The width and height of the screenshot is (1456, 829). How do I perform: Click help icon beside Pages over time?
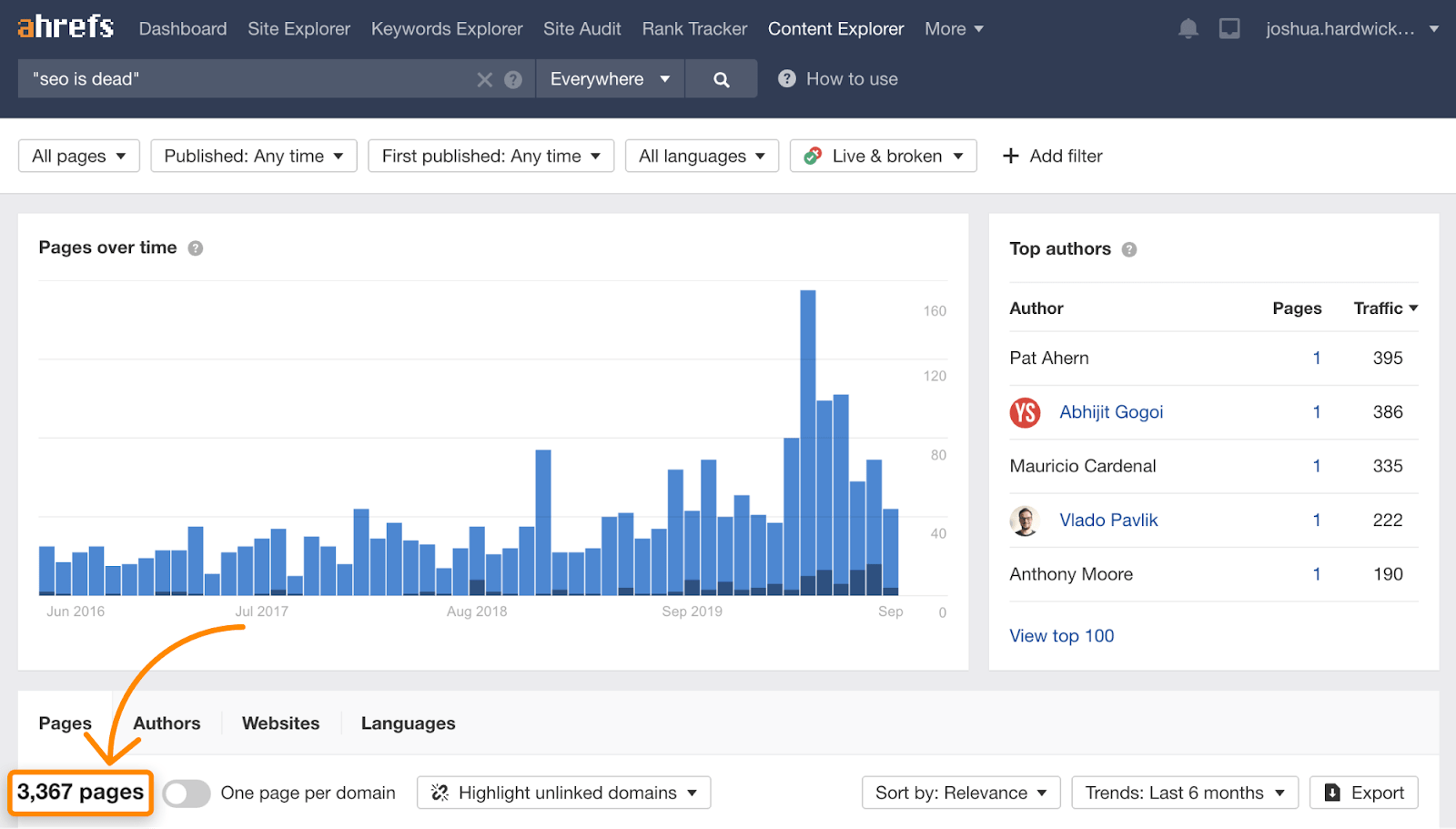(196, 248)
